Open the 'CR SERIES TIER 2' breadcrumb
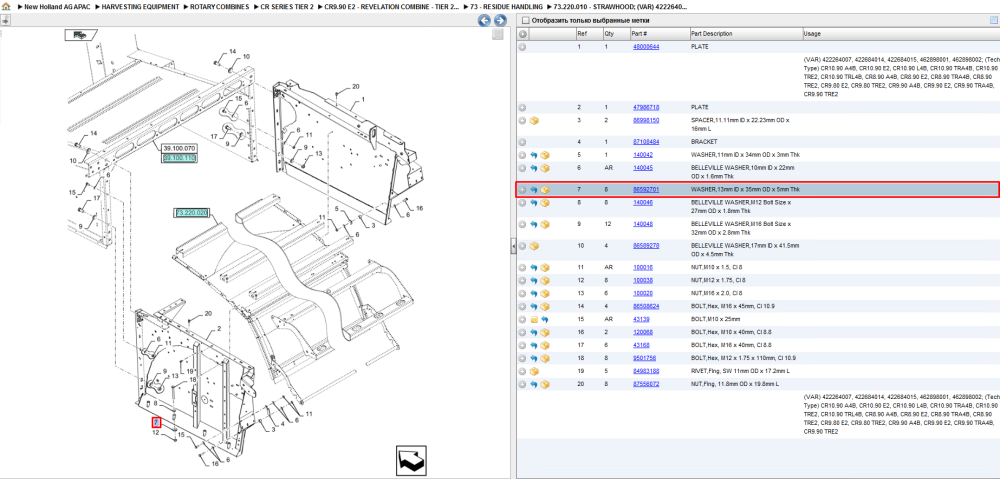The image size is (1000, 479). 287,6
